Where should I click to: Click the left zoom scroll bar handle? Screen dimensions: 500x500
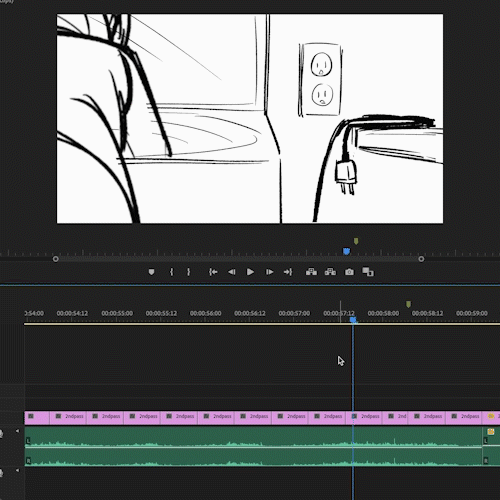point(56,259)
